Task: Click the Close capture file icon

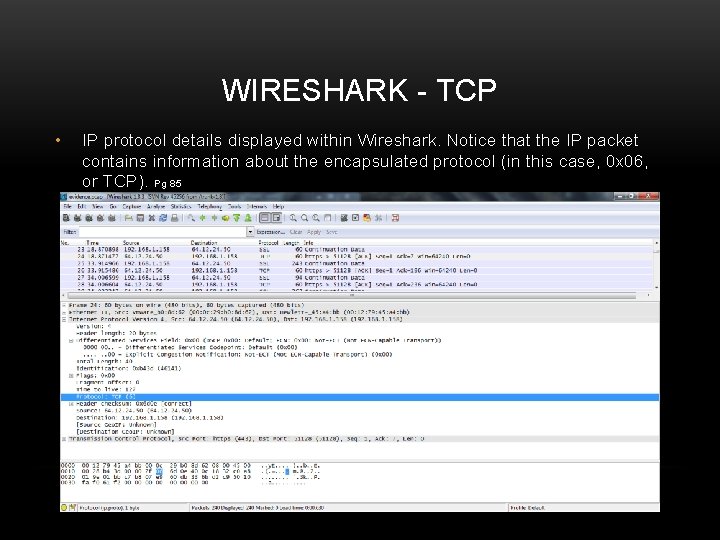Action: pos(152,218)
